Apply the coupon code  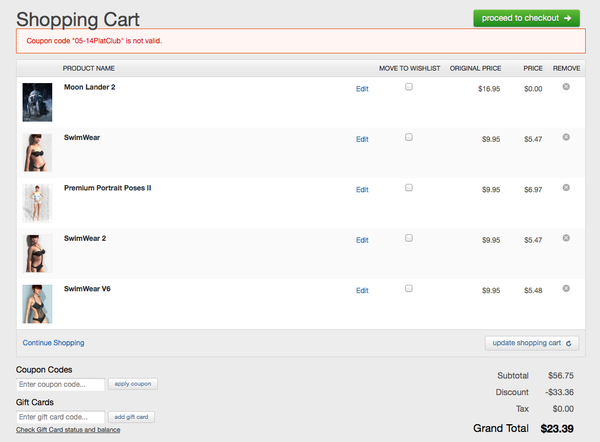click(x=133, y=384)
